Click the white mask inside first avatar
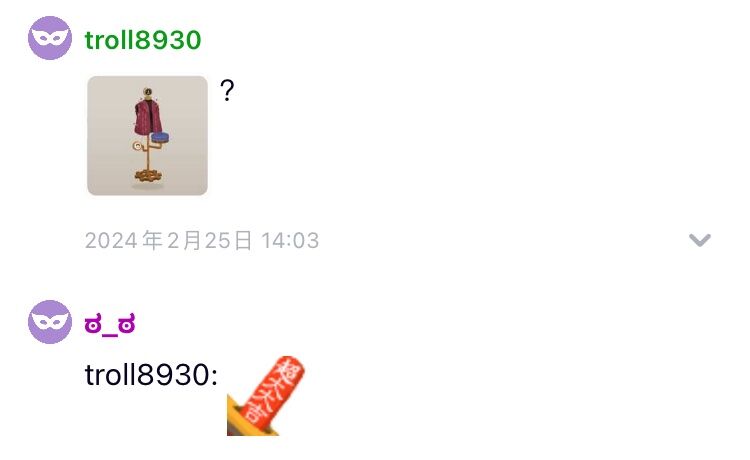This screenshot has width=750, height=460. point(50,37)
